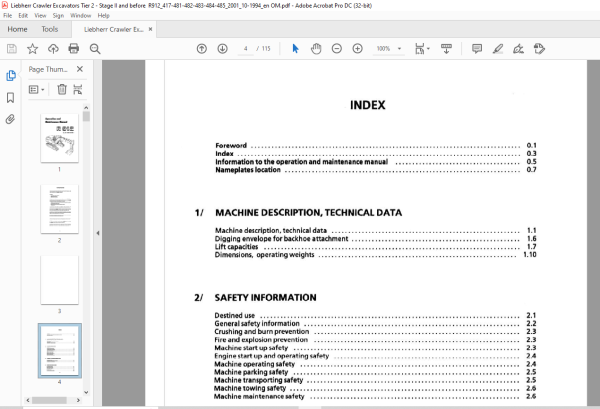This screenshot has height=409, width=600.
Task: Go to previous page arrow icon
Action: [202, 49]
